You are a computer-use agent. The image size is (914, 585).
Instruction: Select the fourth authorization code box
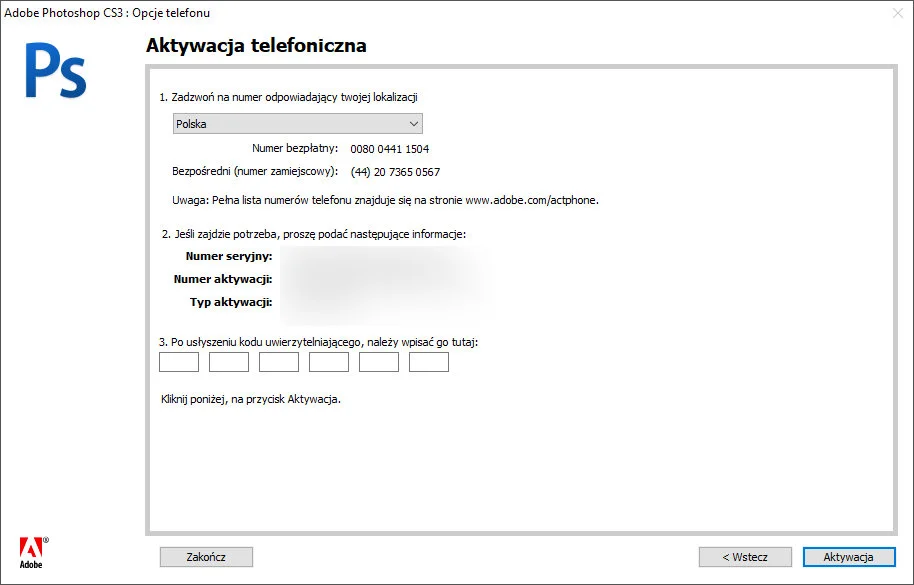point(329,362)
